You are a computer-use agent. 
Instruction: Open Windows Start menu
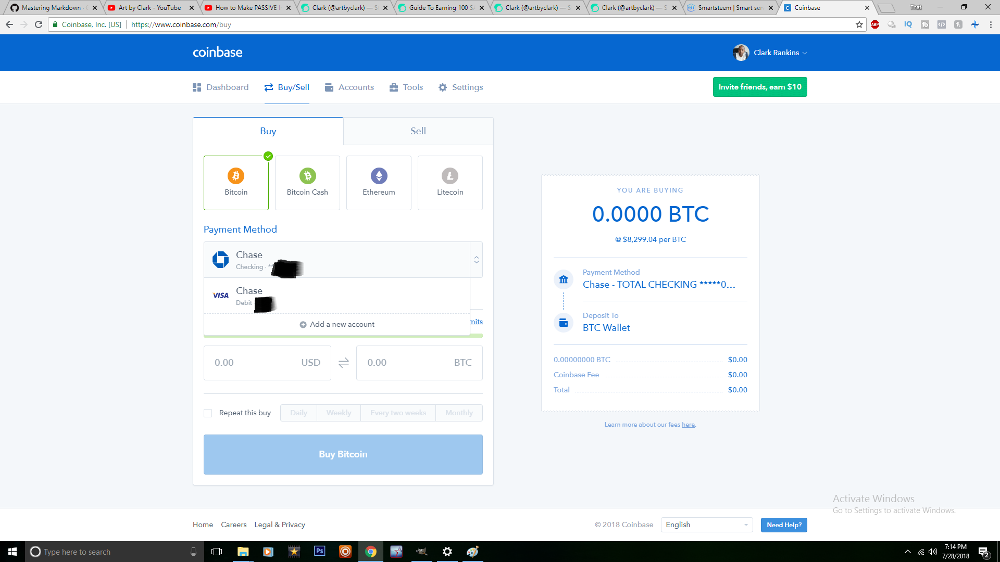[12, 552]
